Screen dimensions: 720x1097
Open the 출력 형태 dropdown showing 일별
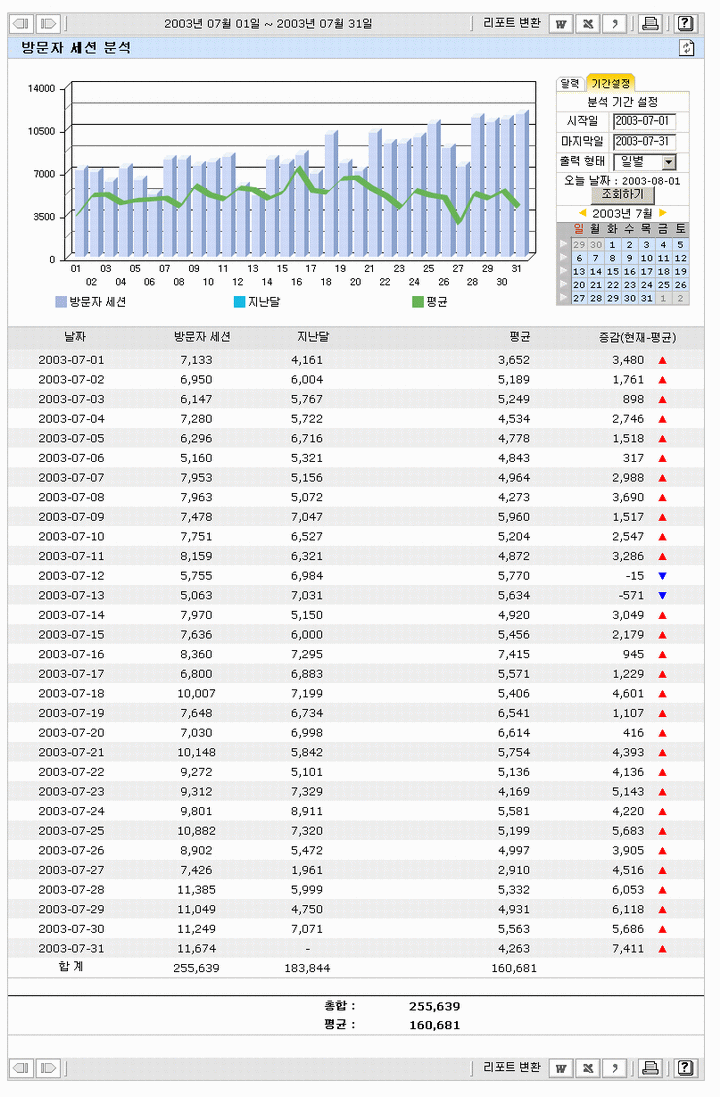(x=669, y=162)
